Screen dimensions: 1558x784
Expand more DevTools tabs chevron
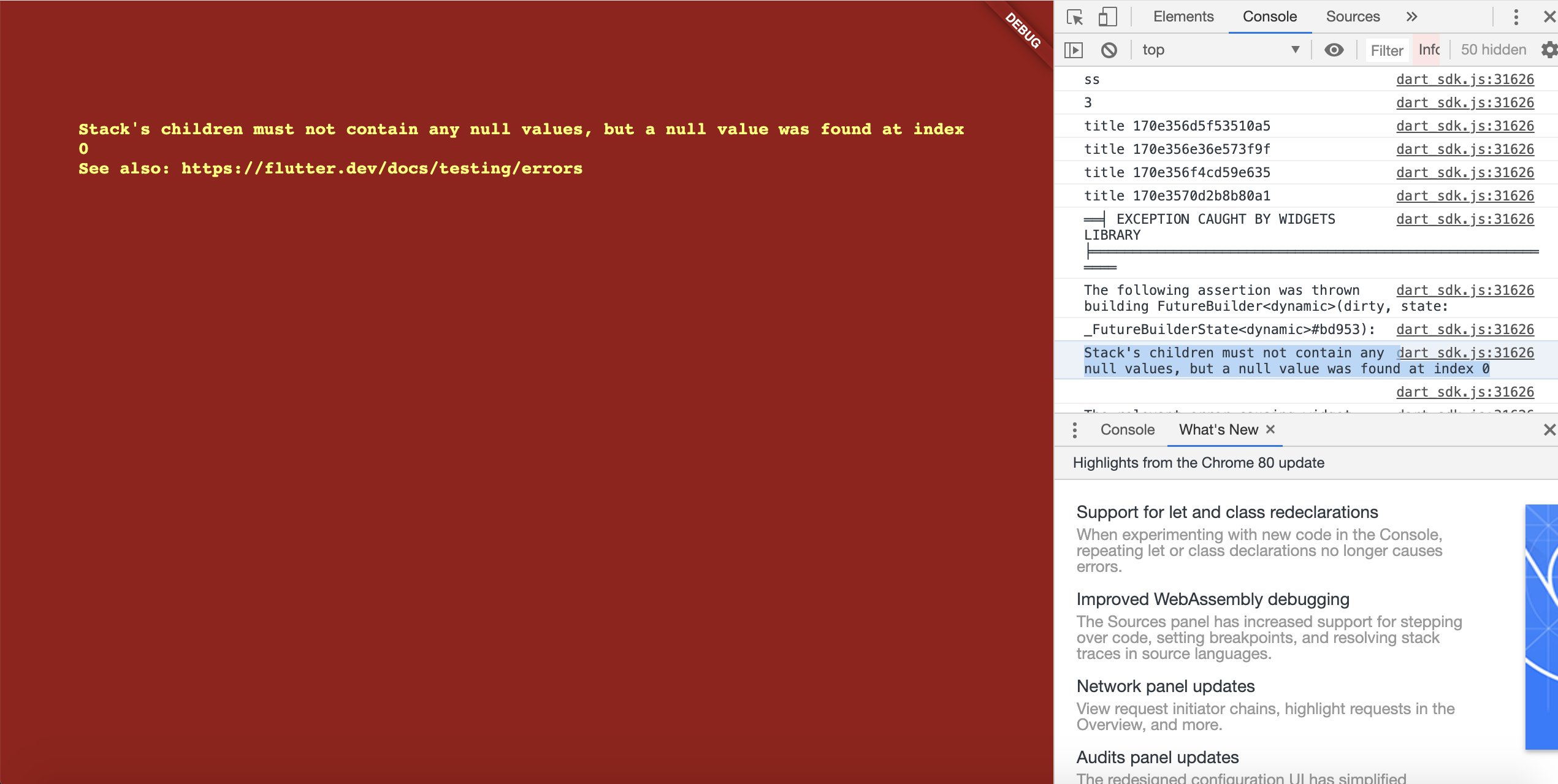(x=1412, y=17)
